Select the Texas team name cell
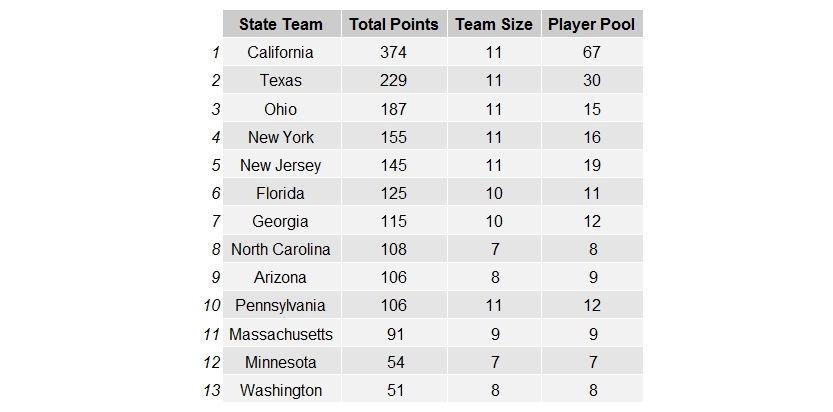Viewport: 833px width, 412px height. [x=281, y=80]
